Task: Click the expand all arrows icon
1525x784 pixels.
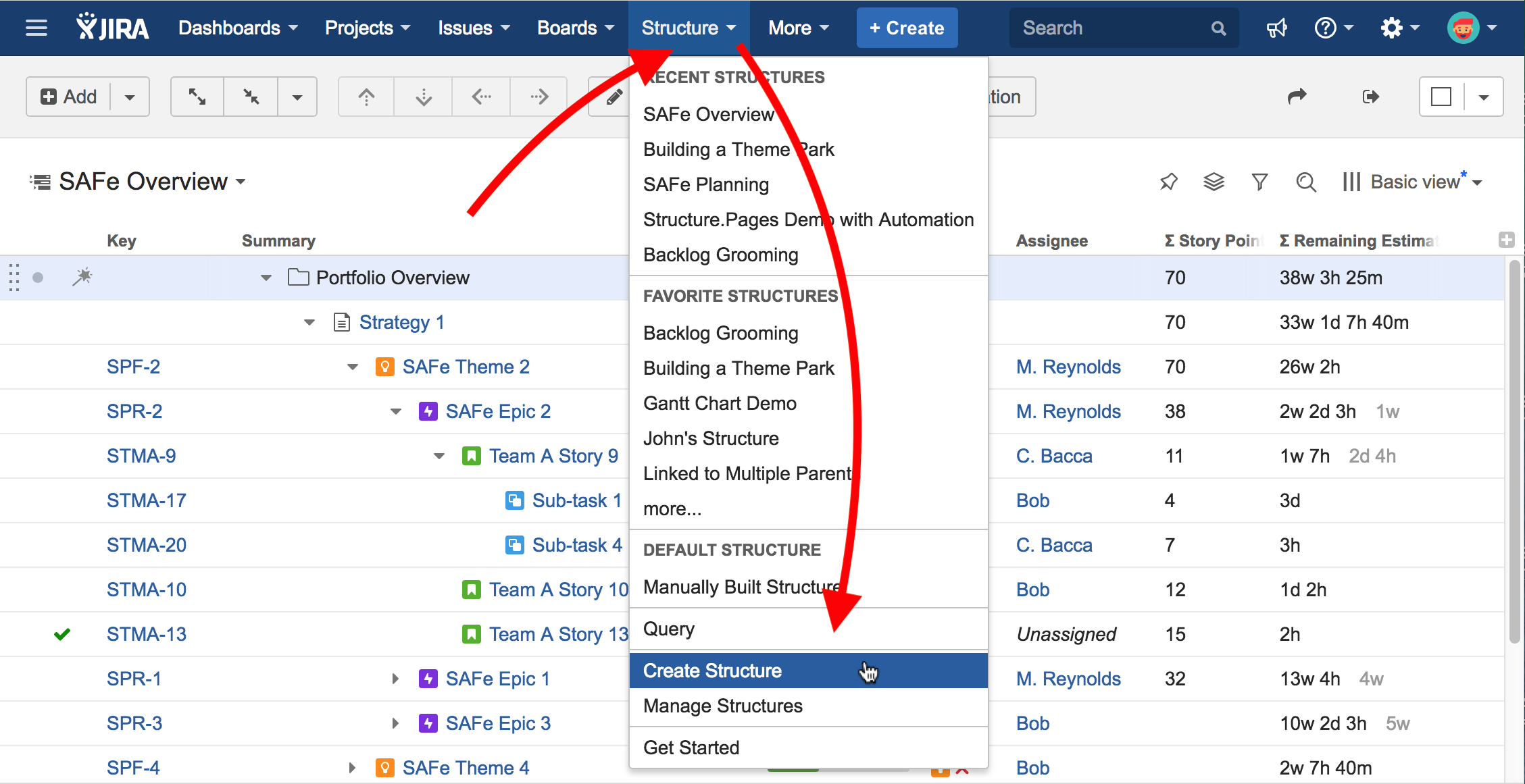Action: (197, 97)
